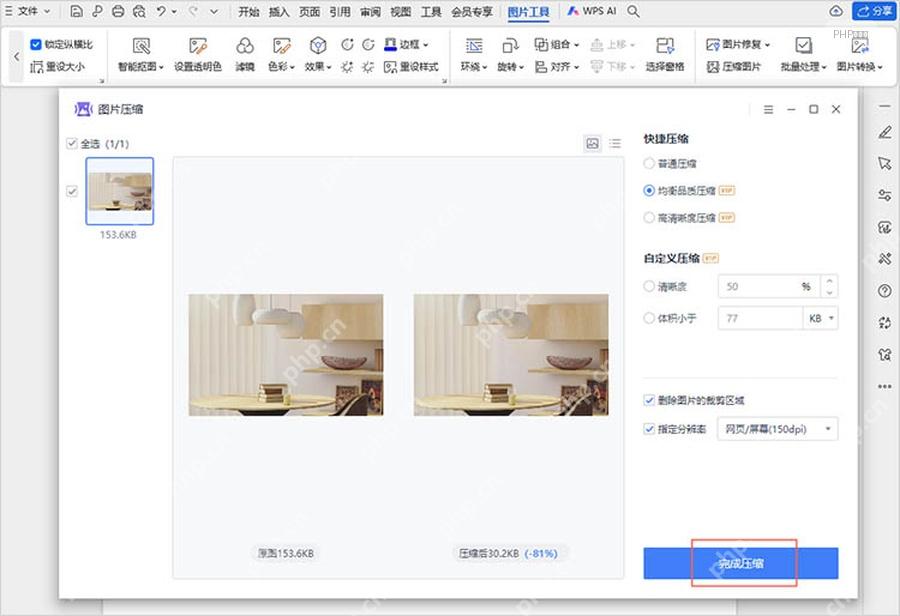
Task: Click the 完成压缩 finish compression button
Action: (740, 563)
